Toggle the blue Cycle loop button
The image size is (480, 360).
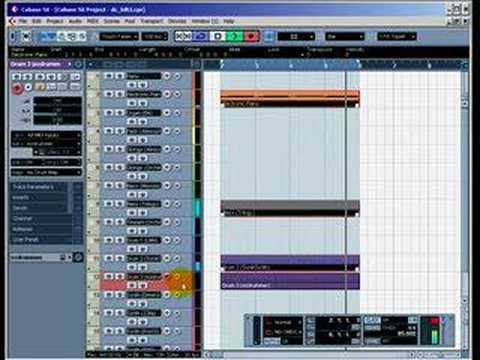[200, 36]
